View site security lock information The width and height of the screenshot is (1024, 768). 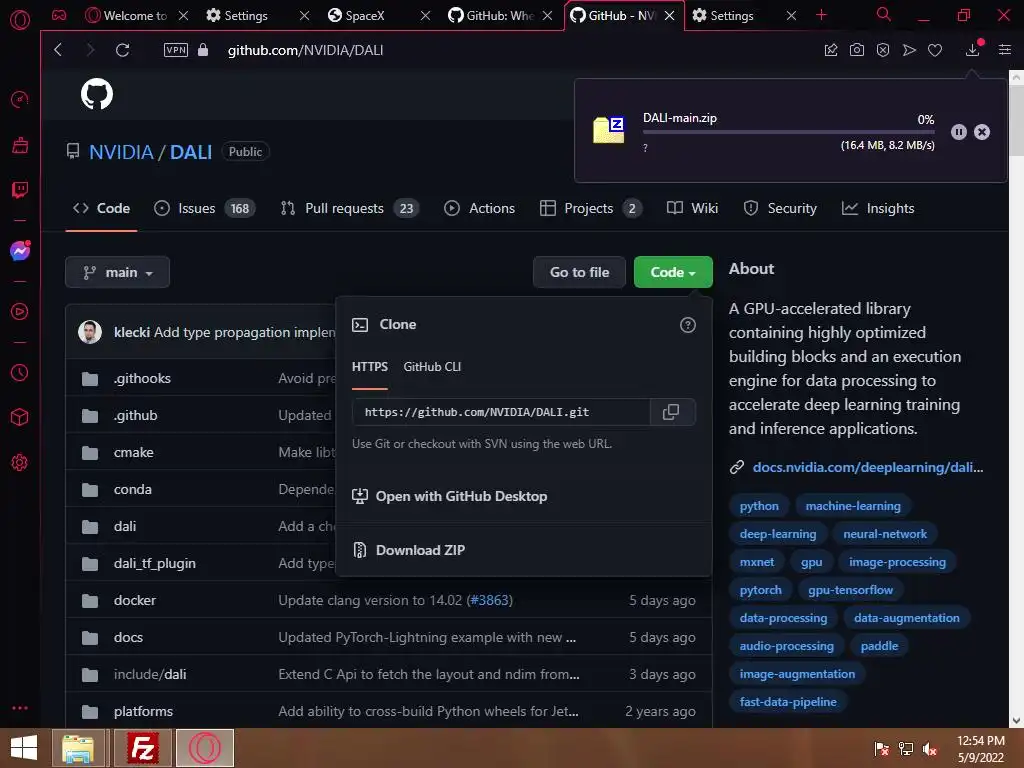coord(203,50)
